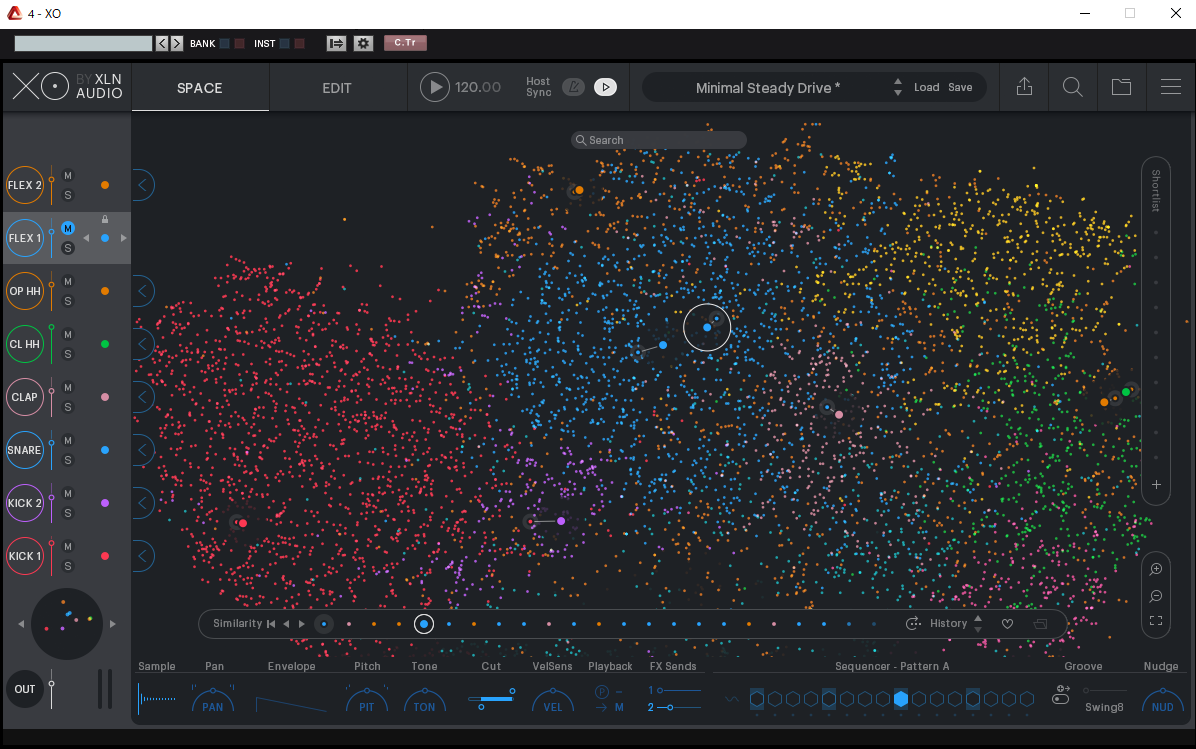Fit the space view to full screen
Screen dimensions: 1196x749
(x=1156, y=621)
